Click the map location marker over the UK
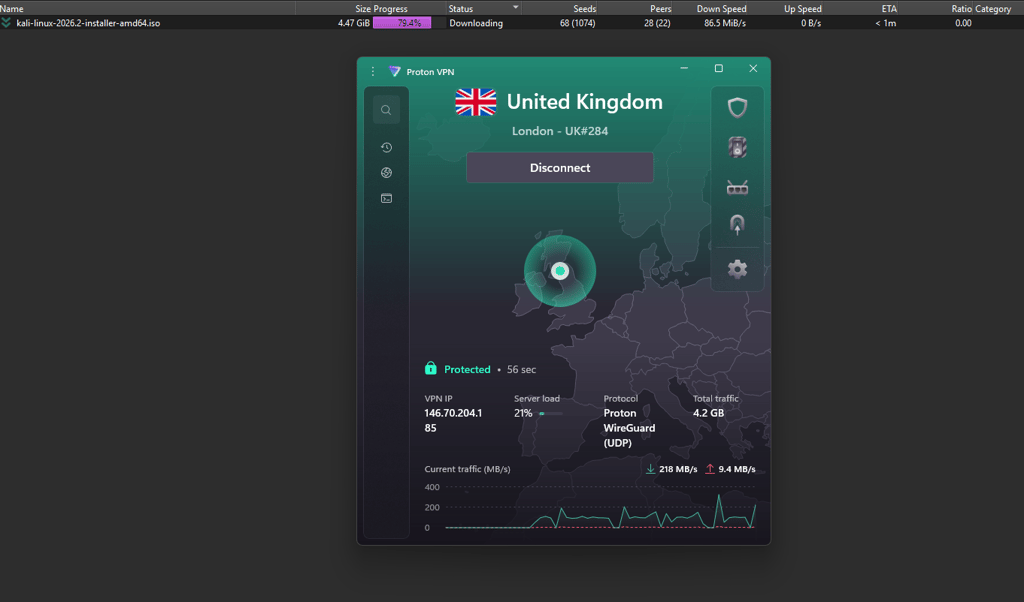1024x602 pixels. click(x=560, y=271)
